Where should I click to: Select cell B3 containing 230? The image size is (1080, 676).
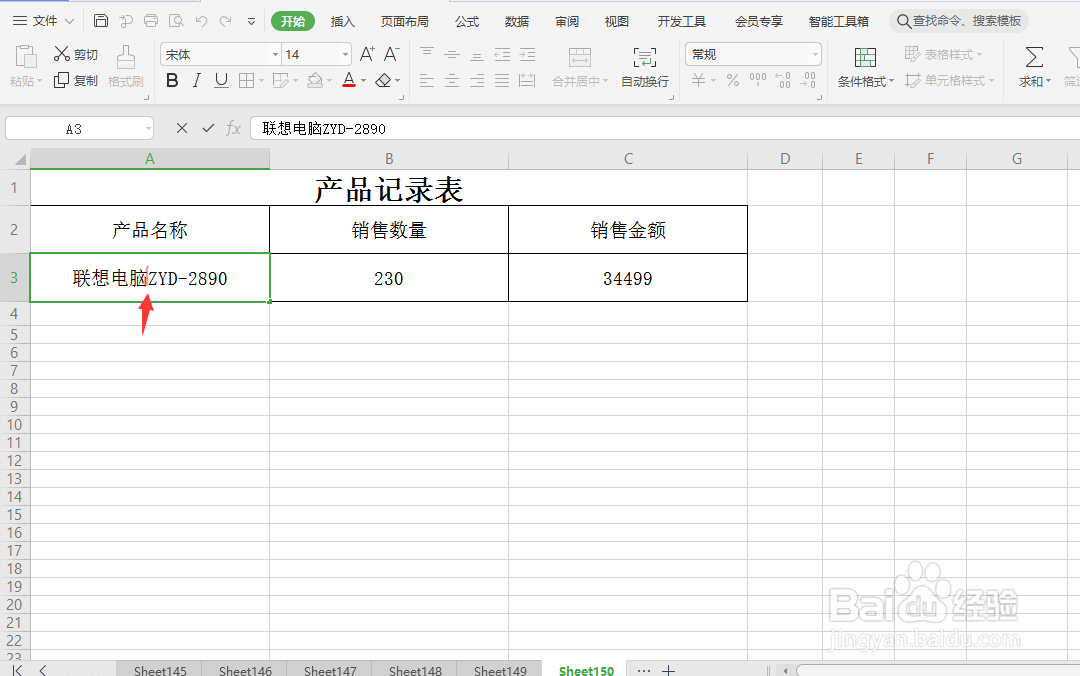(388, 278)
